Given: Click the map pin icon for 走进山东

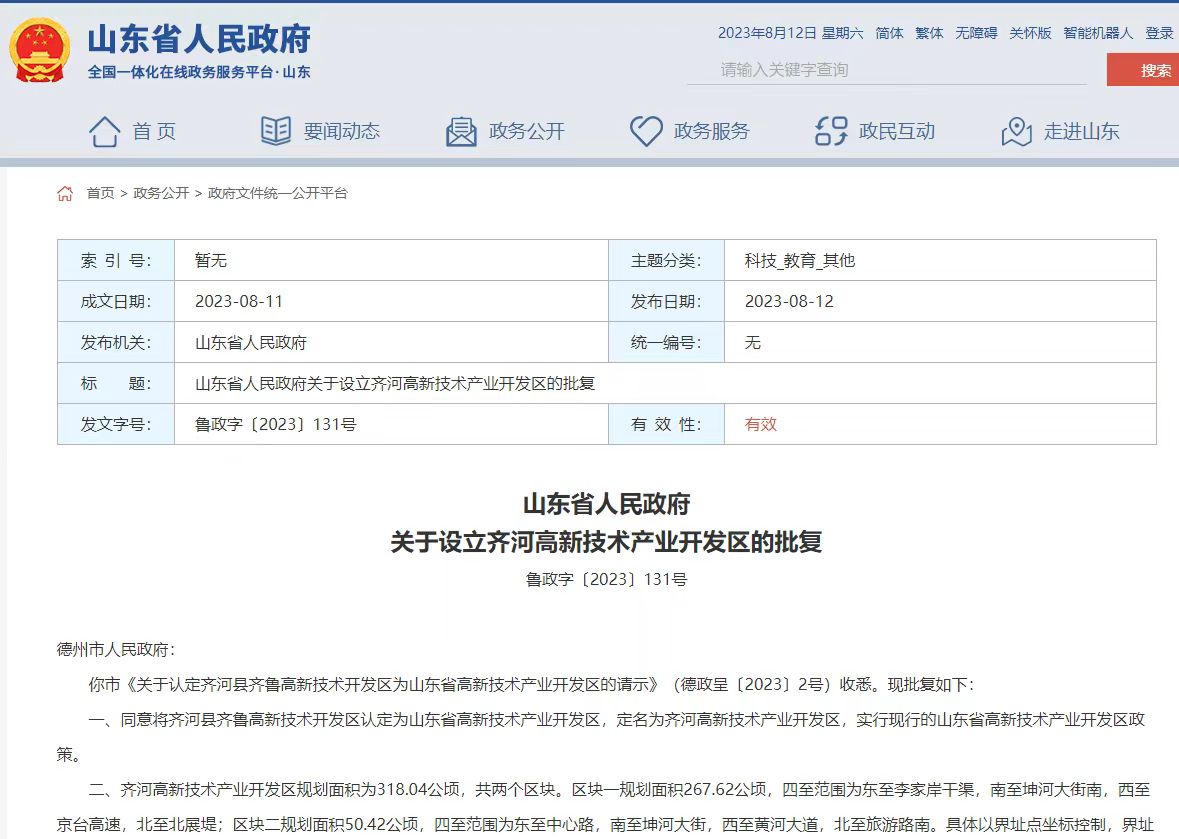Looking at the screenshot, I should point(1016,131).
